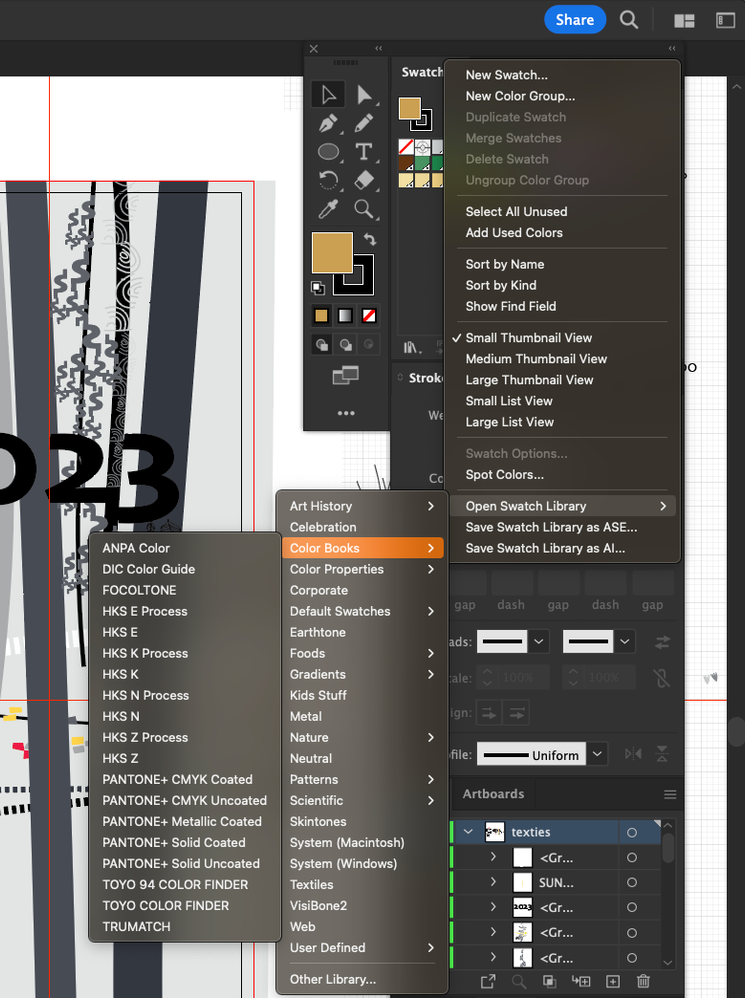Choose Draw Normal mode

pyautogui.click(x=322, y=345)
